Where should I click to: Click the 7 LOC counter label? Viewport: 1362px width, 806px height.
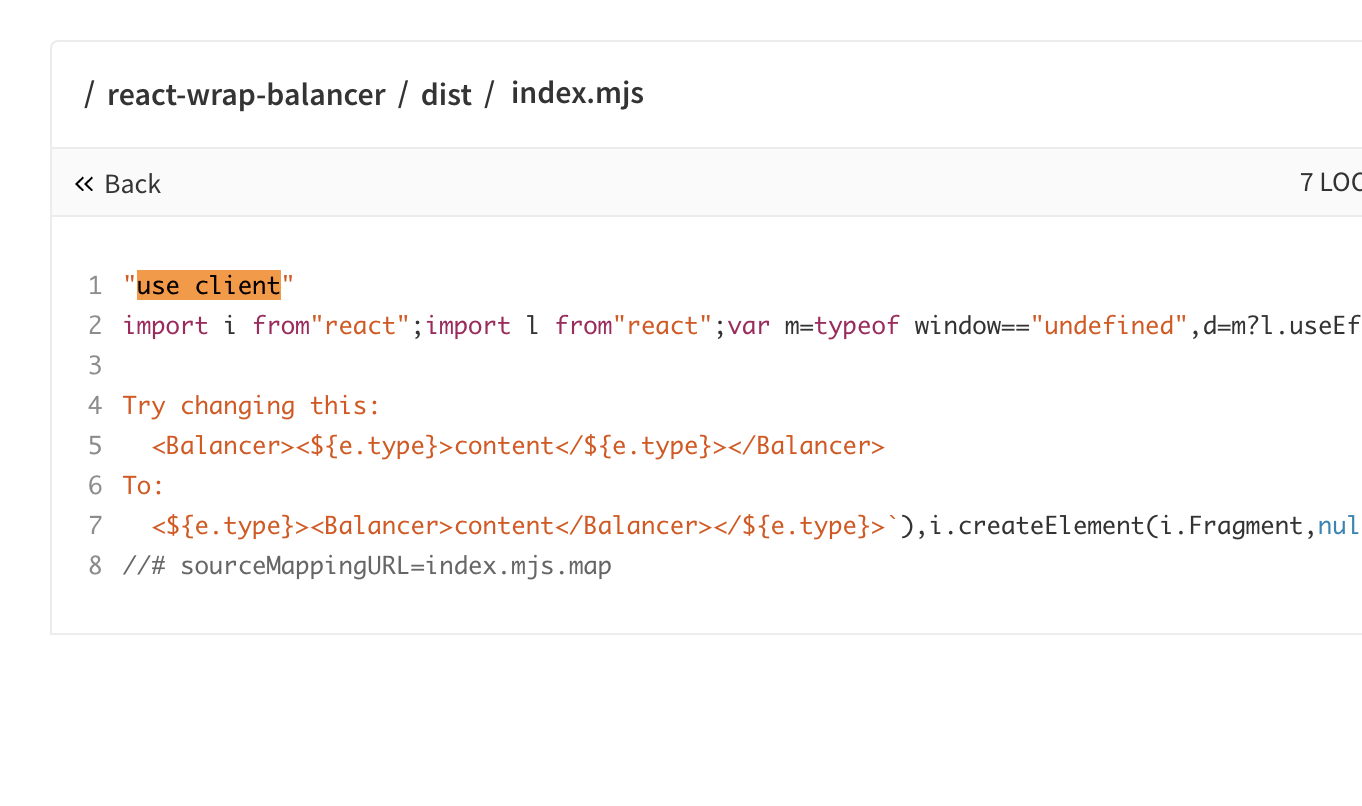click(x=1330, y=182)
